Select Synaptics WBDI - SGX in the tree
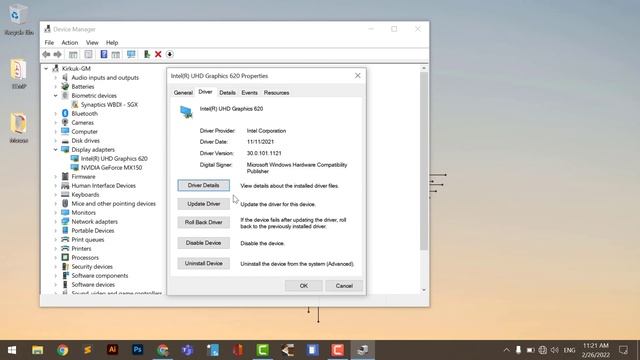The width and height of the screenshot is (640, 360). click(109, 104)
